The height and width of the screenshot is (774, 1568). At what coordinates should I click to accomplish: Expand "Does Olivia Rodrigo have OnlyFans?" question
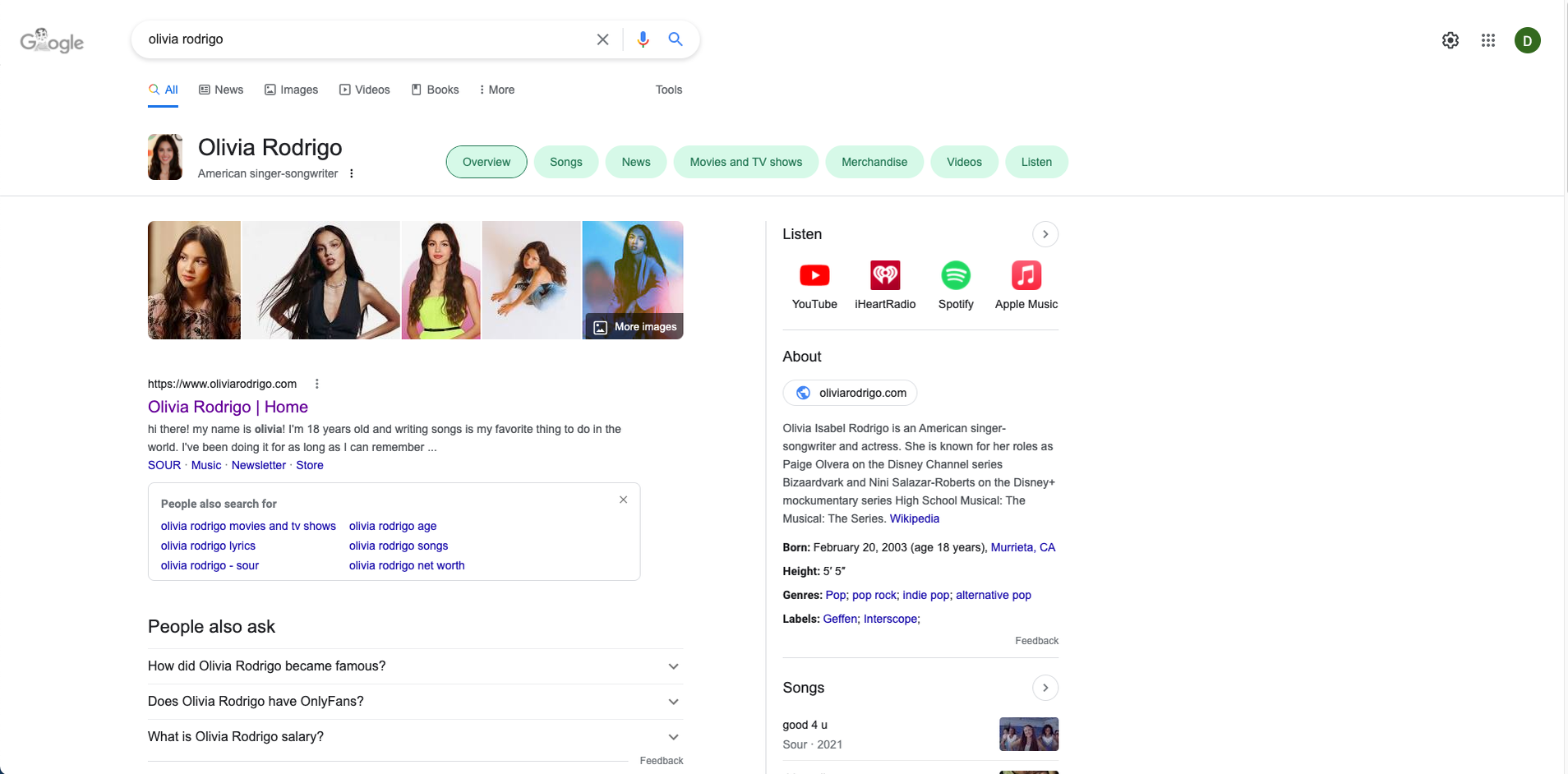coord(415,702)
